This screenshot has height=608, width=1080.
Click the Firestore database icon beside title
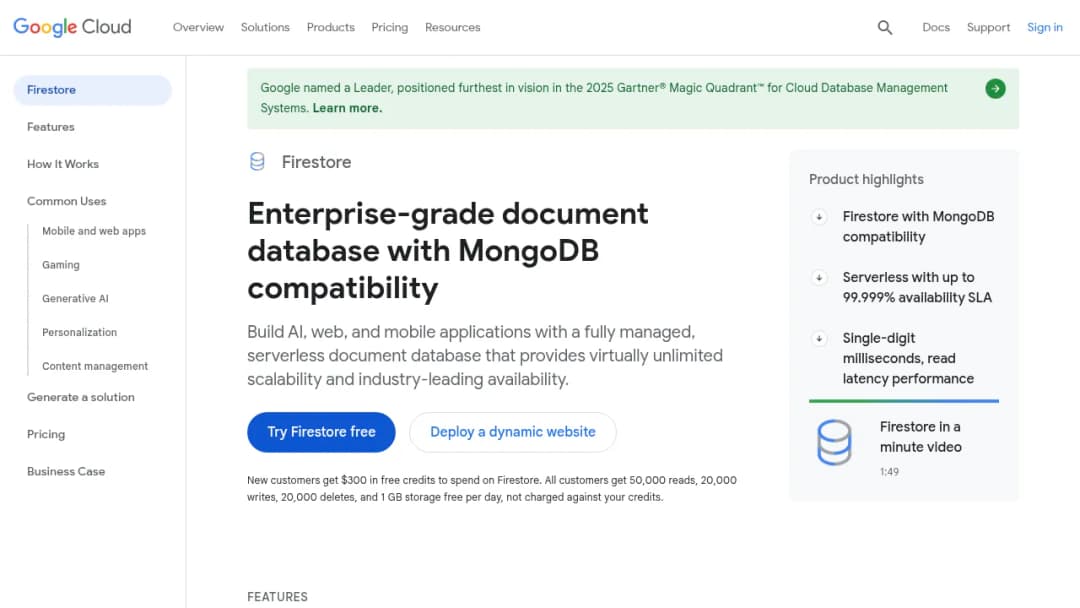click(257, 162)
